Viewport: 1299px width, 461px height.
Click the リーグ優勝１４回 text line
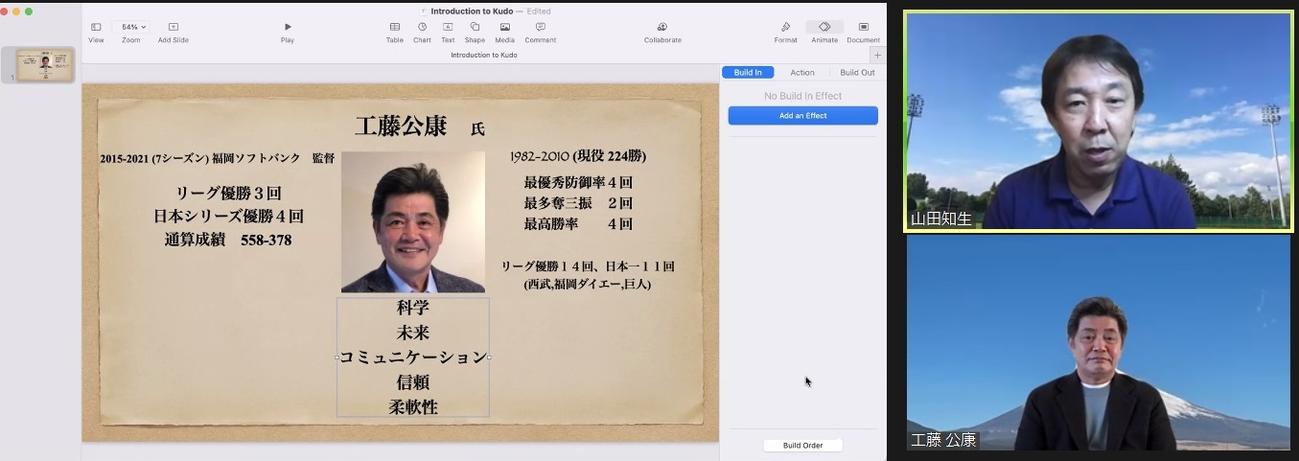tap(588, 267)
